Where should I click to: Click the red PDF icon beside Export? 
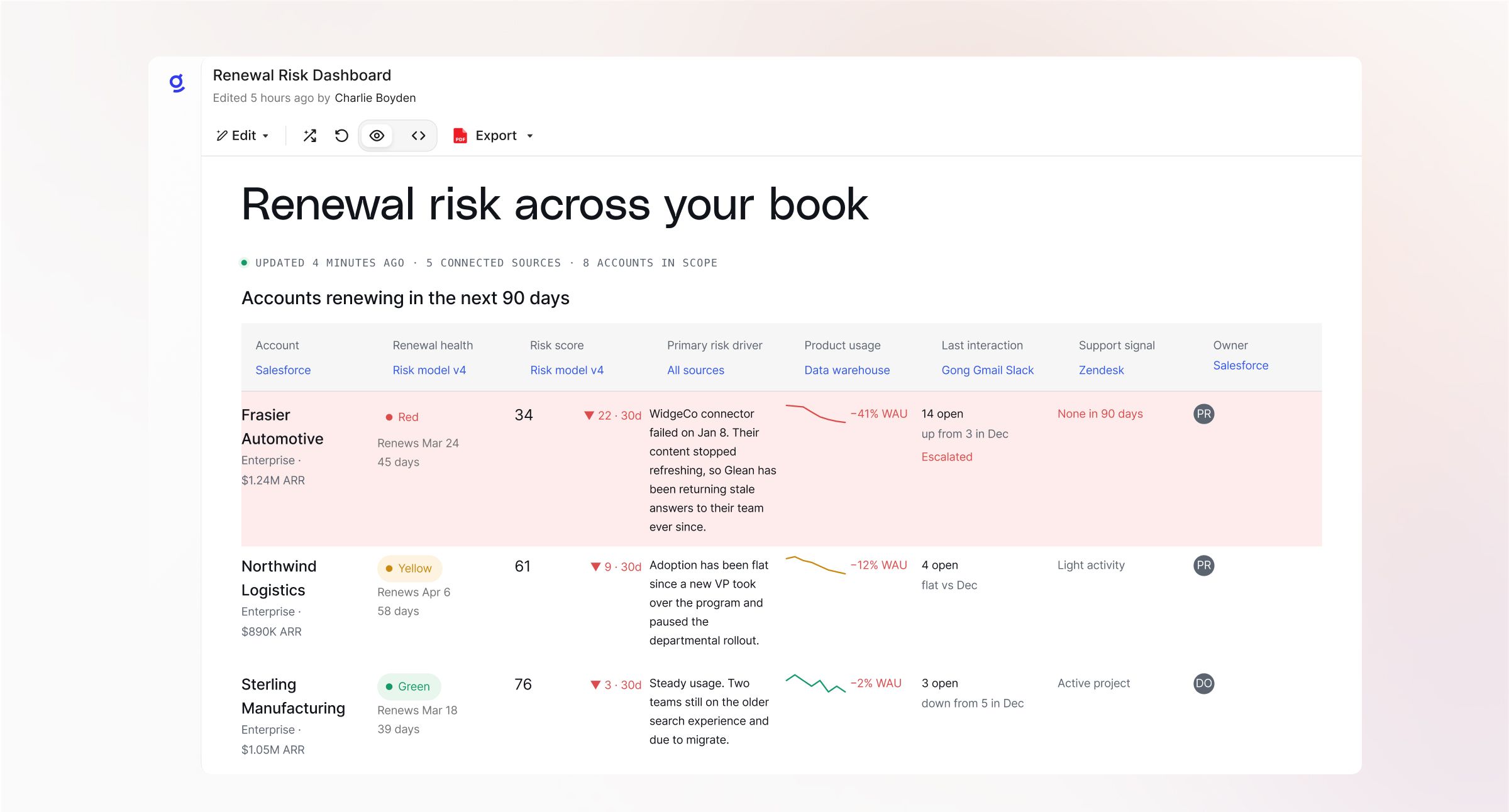(460, 136)
